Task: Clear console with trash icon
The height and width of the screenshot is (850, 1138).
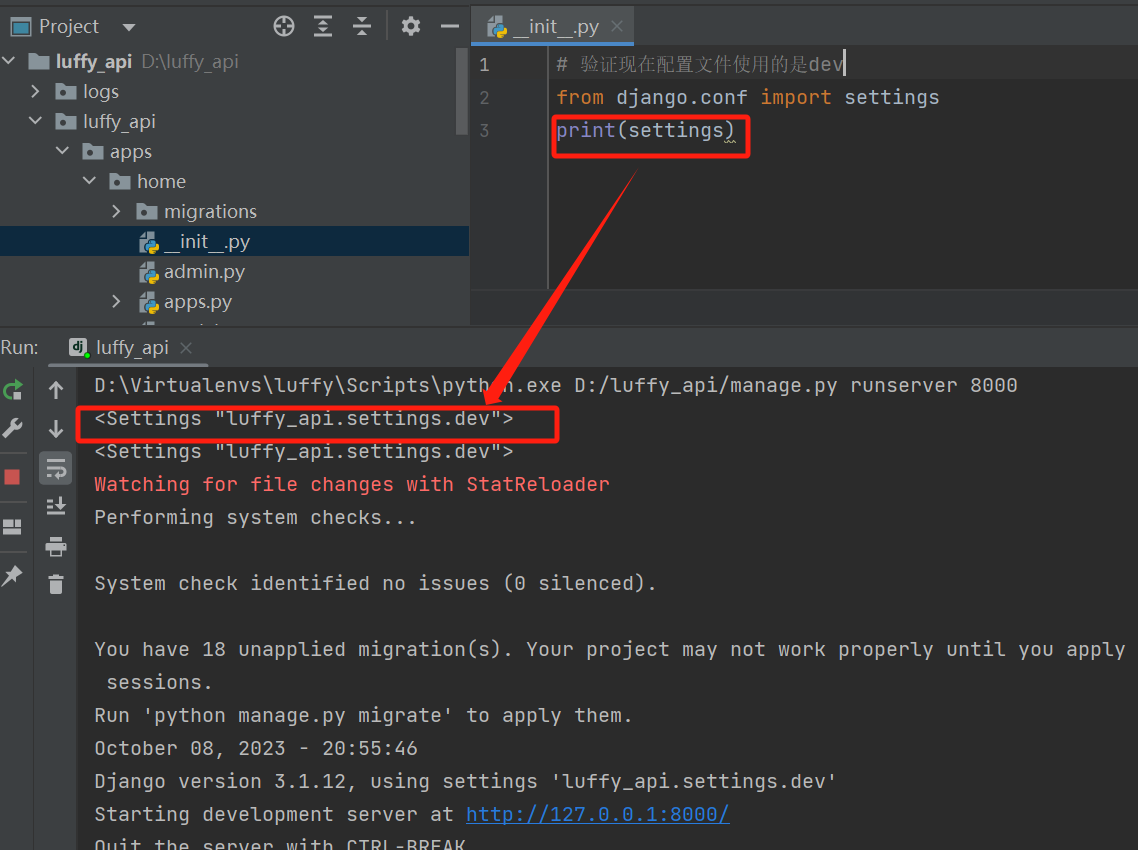Action: (56, 584)
